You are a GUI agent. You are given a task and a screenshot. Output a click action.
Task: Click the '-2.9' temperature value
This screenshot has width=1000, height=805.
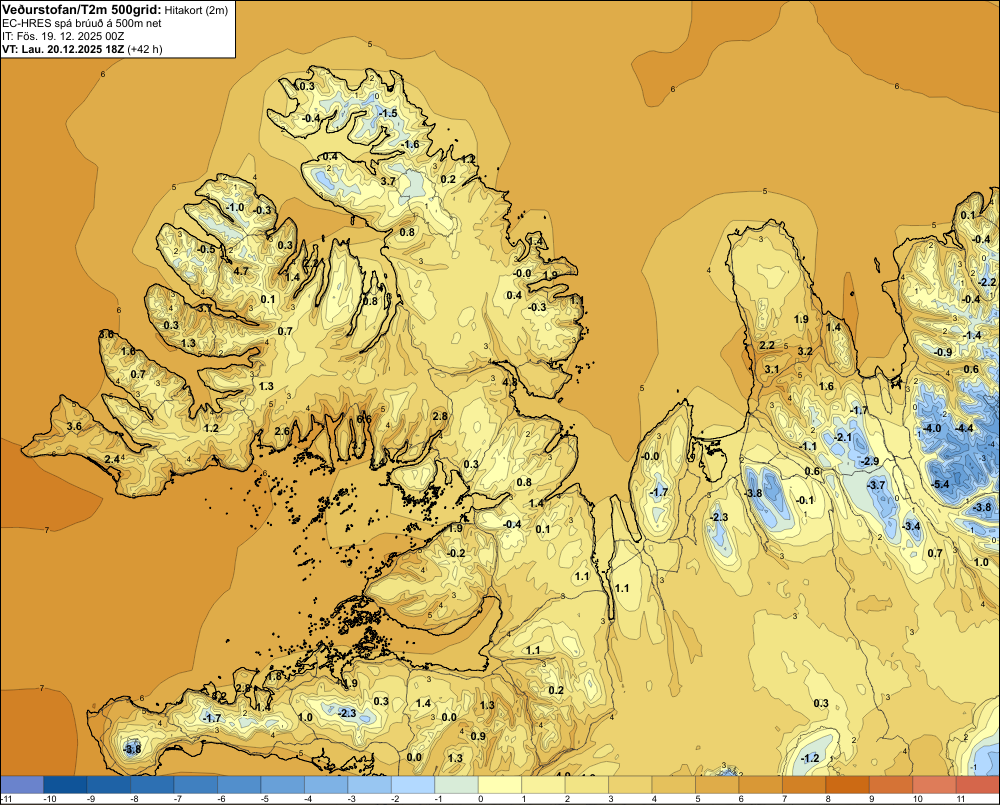(869, 461)
